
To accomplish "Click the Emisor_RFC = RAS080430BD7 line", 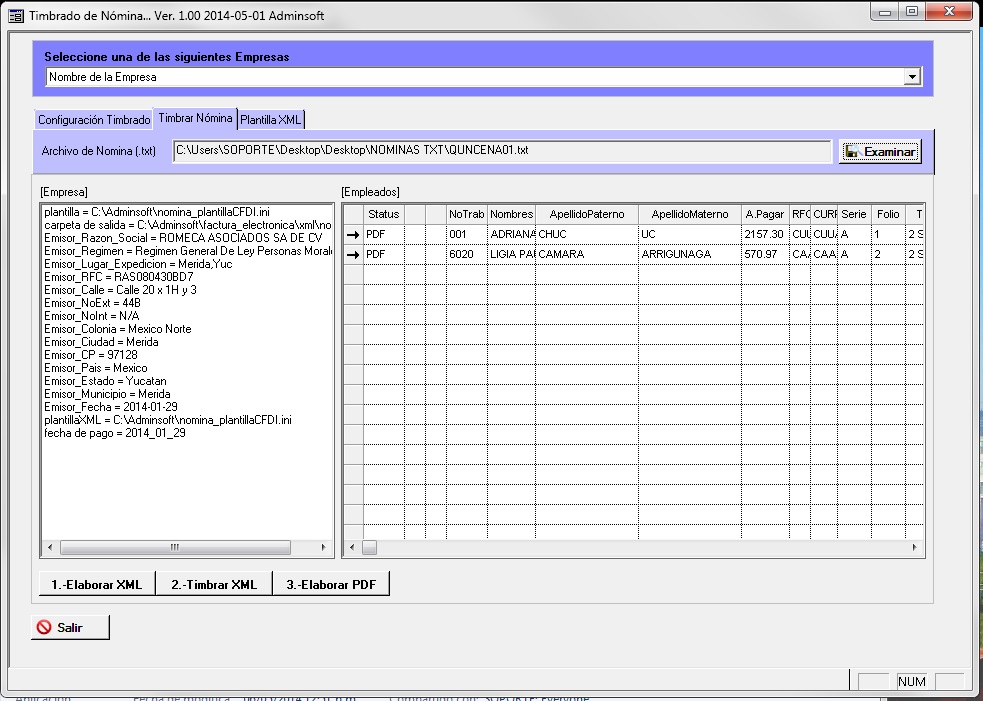I will click(118, 277).
